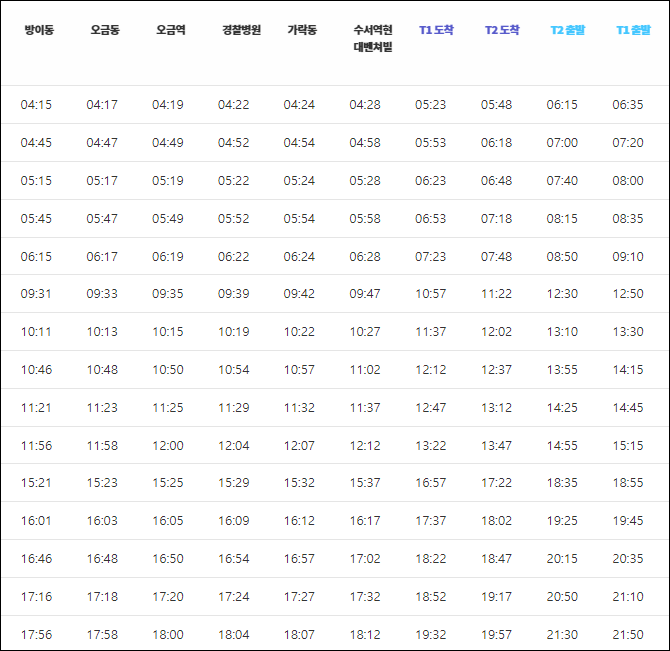The image size is (670, 651).
Task: Select the 17:20 cell in 오금역 column
Action: click(168, 597)
